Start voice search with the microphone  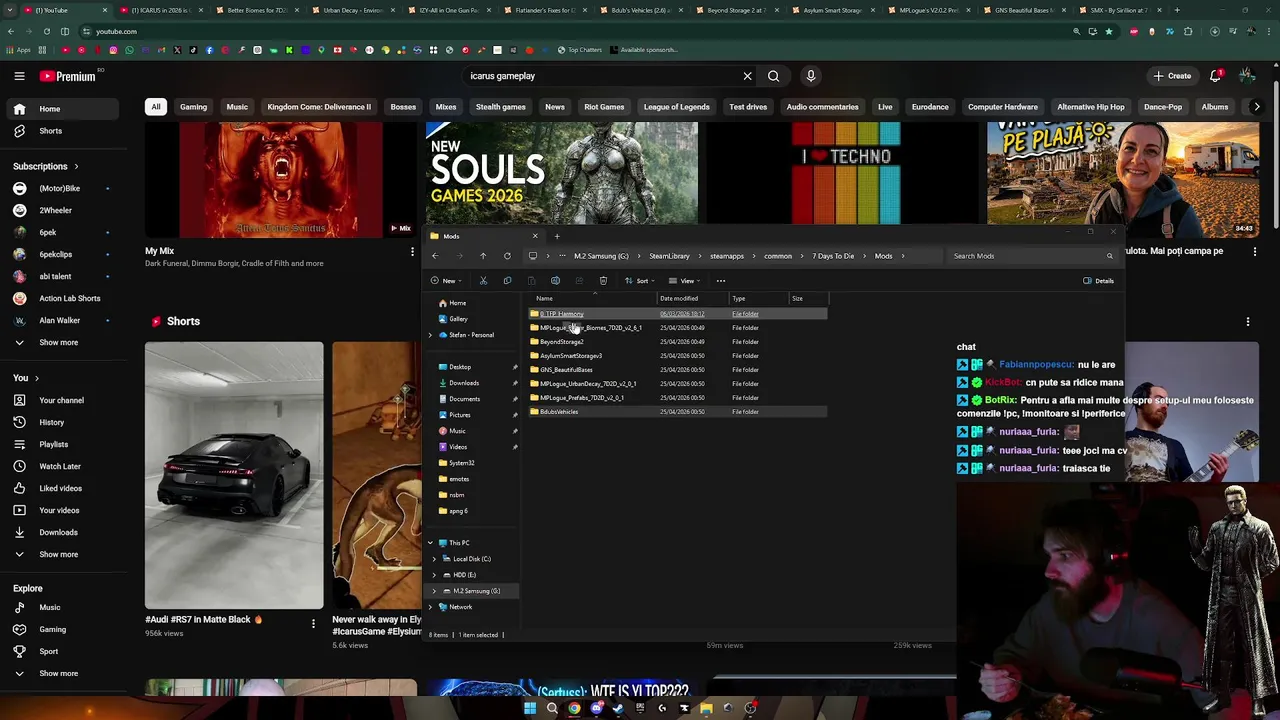811,76
